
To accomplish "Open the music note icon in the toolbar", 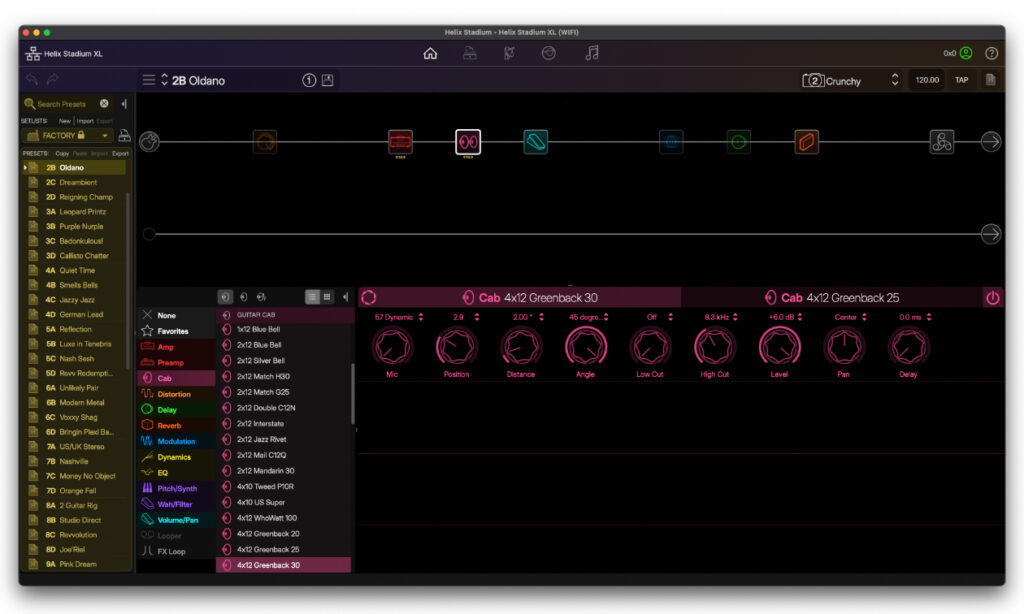I will click(x=592, y=53).
